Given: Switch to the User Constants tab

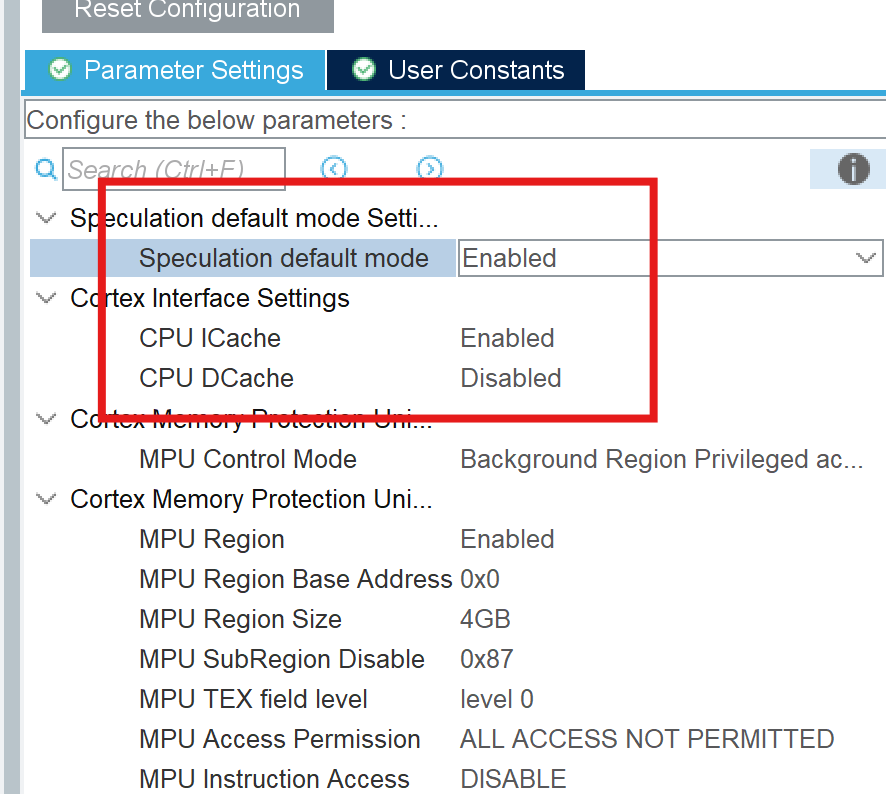Looking at the screenshot, I should tap(455, 70).
